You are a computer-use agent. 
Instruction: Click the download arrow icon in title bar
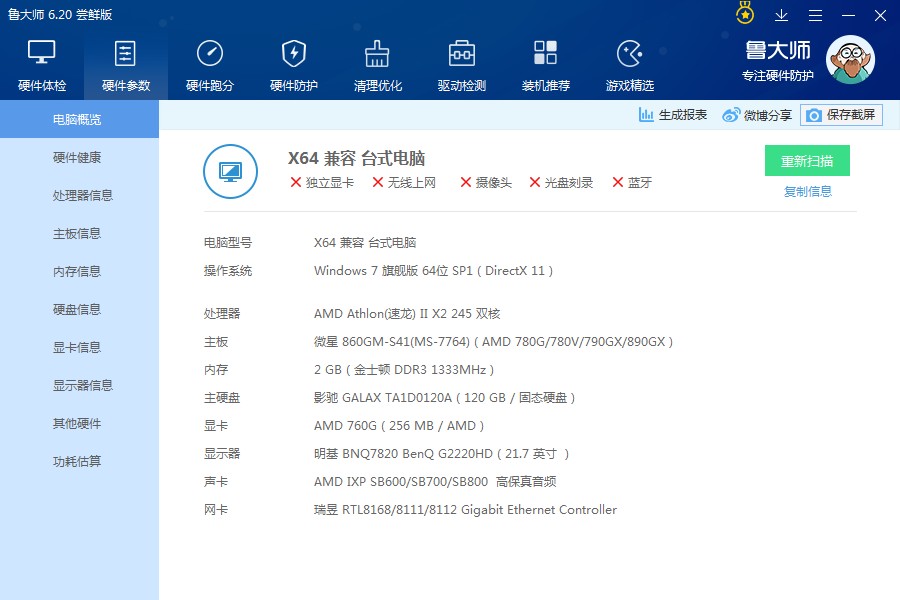pos(781,16)
